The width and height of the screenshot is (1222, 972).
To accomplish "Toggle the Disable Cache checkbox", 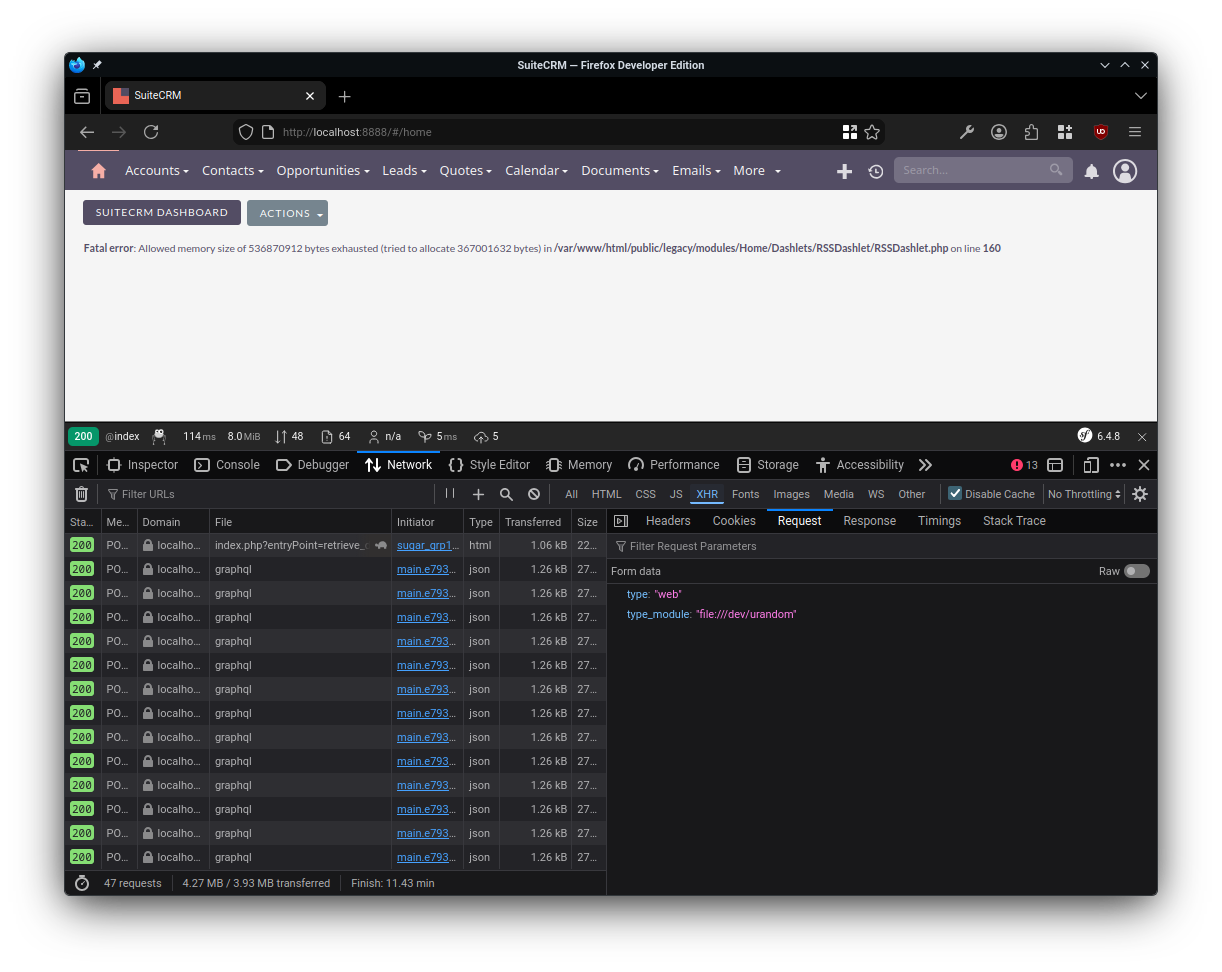I will (955, 493).
